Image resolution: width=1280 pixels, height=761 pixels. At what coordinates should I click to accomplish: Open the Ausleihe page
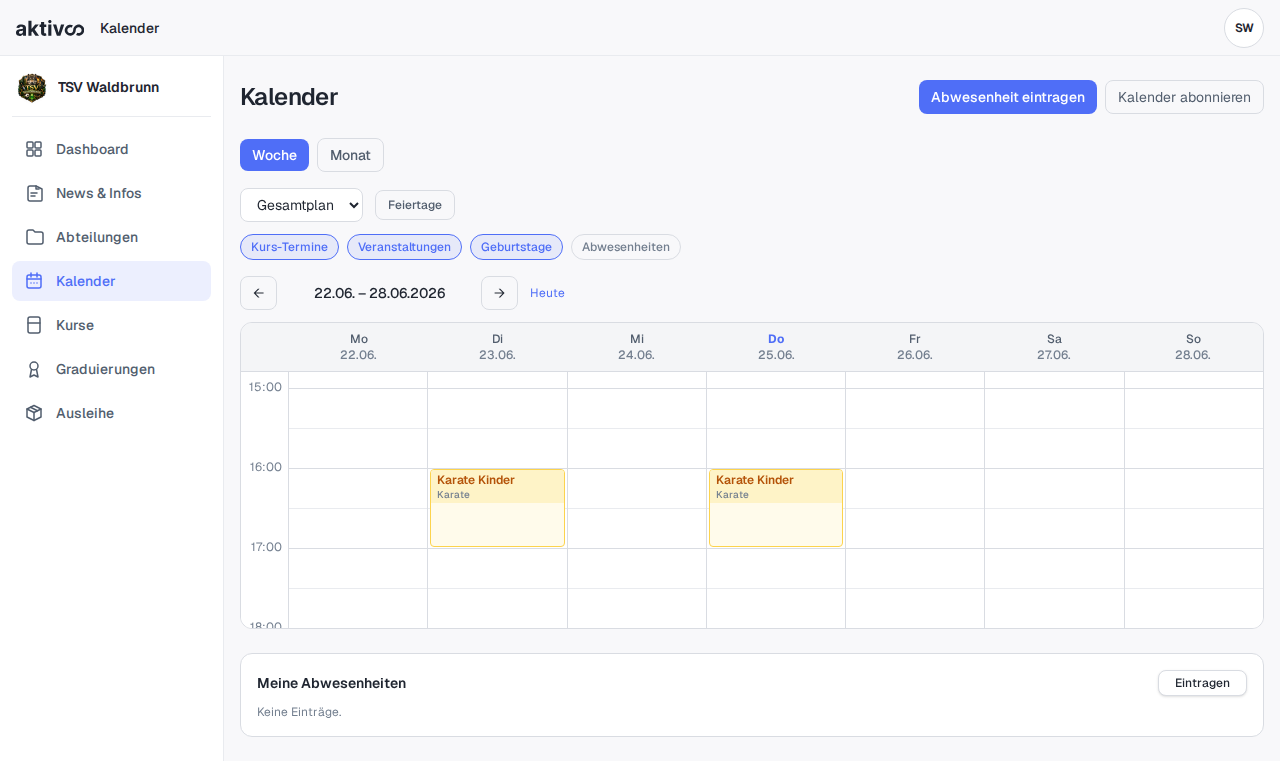(x=111, y=413)
